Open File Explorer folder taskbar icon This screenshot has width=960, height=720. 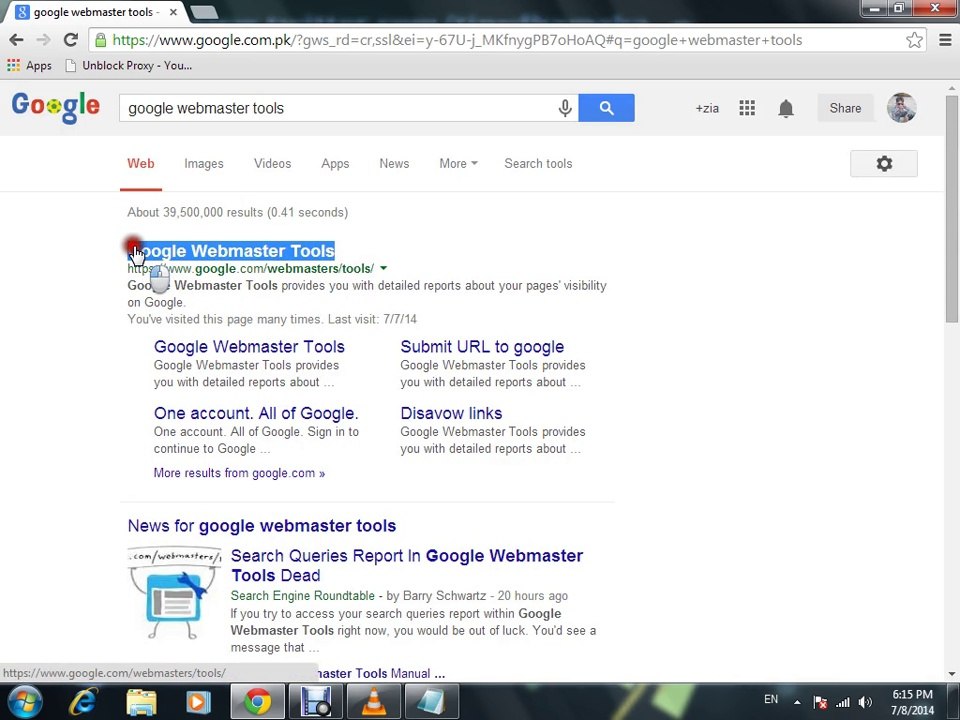pyautogui.click(x=141, y=702)
